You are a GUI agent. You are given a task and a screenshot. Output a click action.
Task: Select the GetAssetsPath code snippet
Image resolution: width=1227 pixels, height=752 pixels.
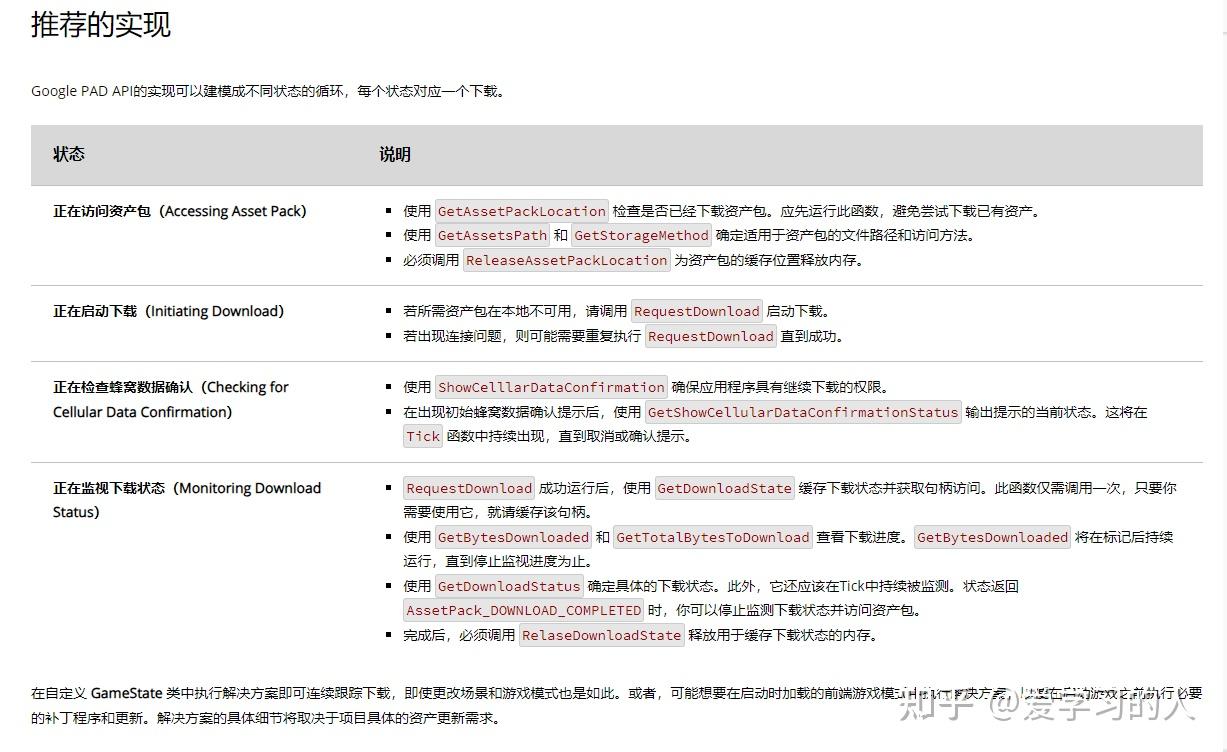click(492, 235)
